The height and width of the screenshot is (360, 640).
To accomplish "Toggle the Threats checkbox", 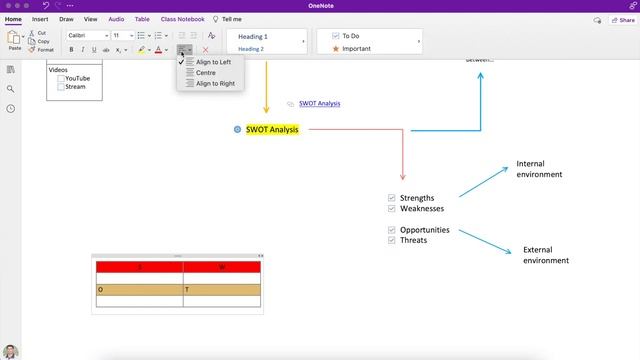I will [391, 240].
